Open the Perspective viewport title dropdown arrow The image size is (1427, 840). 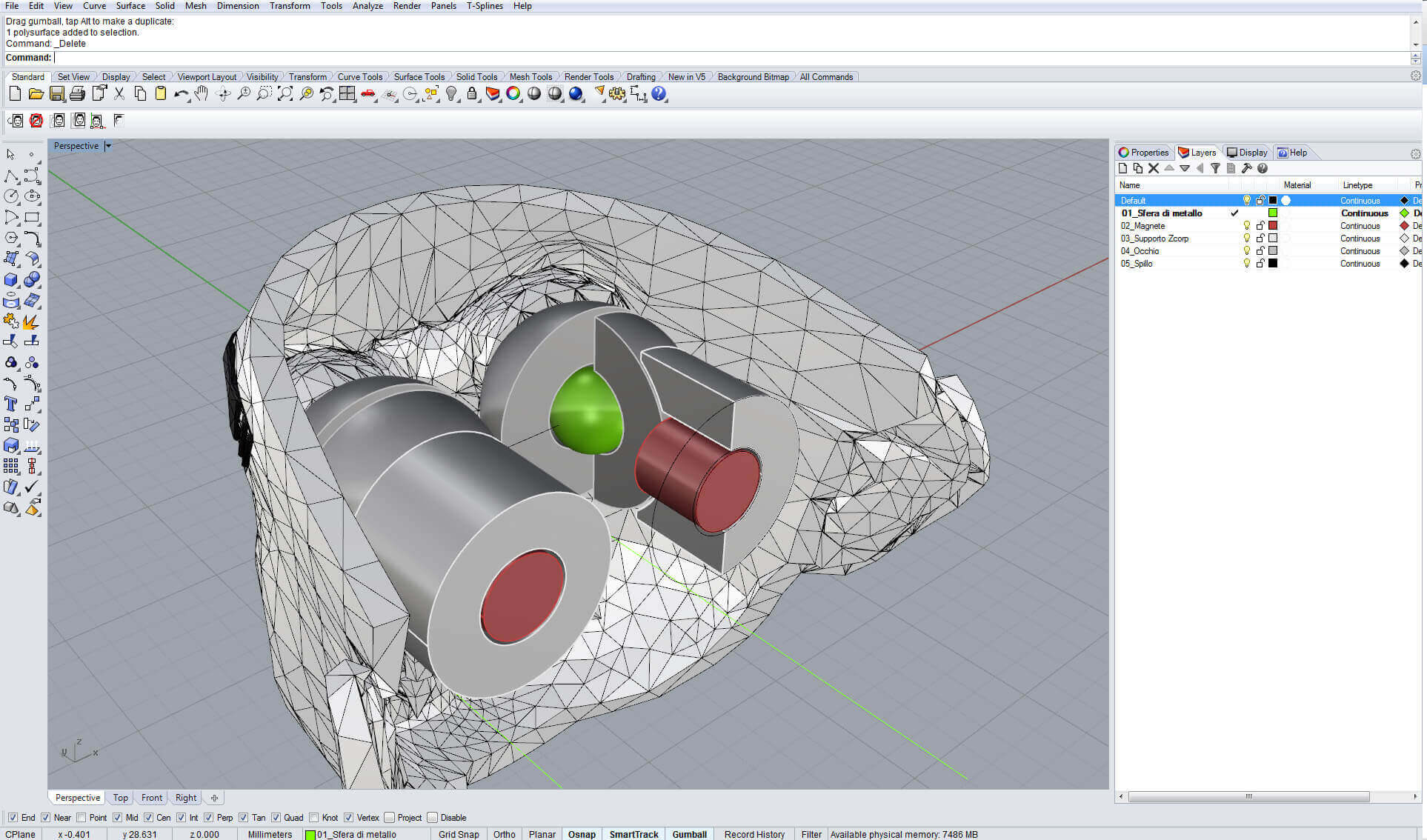[x=108, y=146]
